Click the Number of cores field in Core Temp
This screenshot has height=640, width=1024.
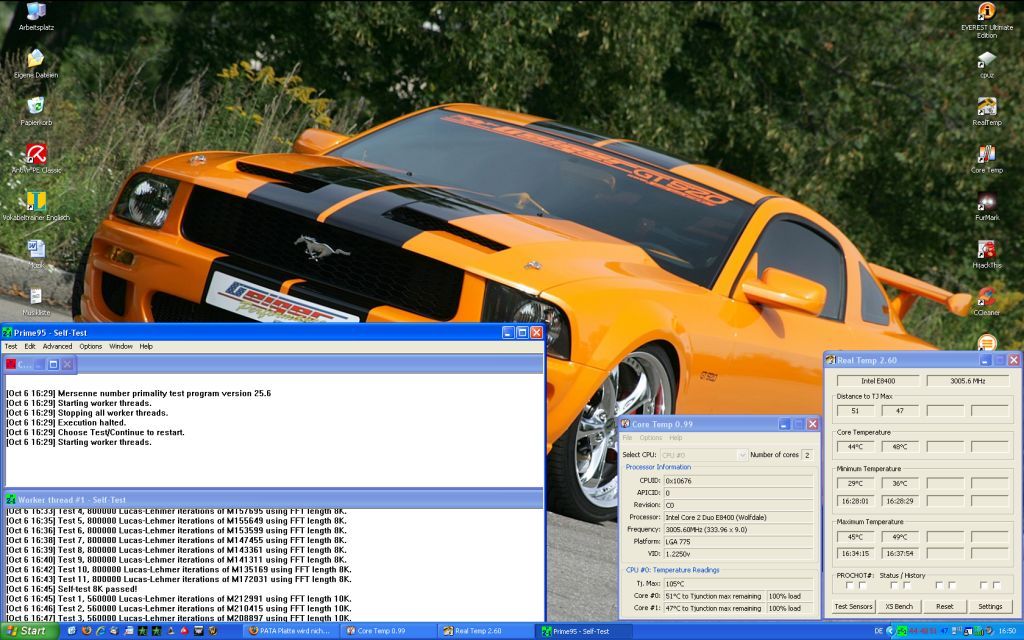807,455
